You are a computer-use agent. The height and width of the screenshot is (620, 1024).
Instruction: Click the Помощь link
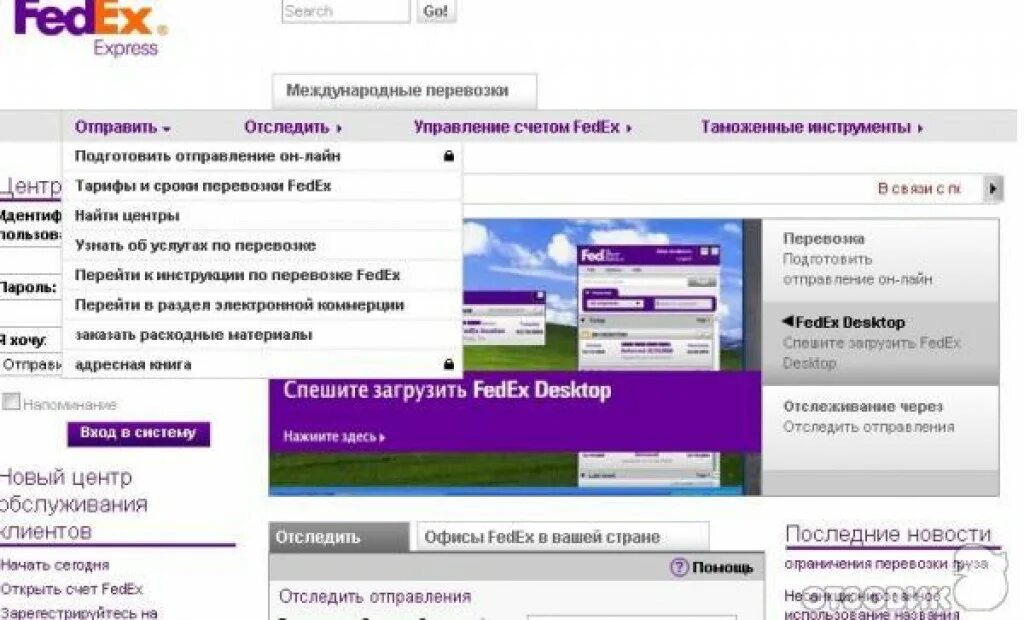(x=722, y=567)
